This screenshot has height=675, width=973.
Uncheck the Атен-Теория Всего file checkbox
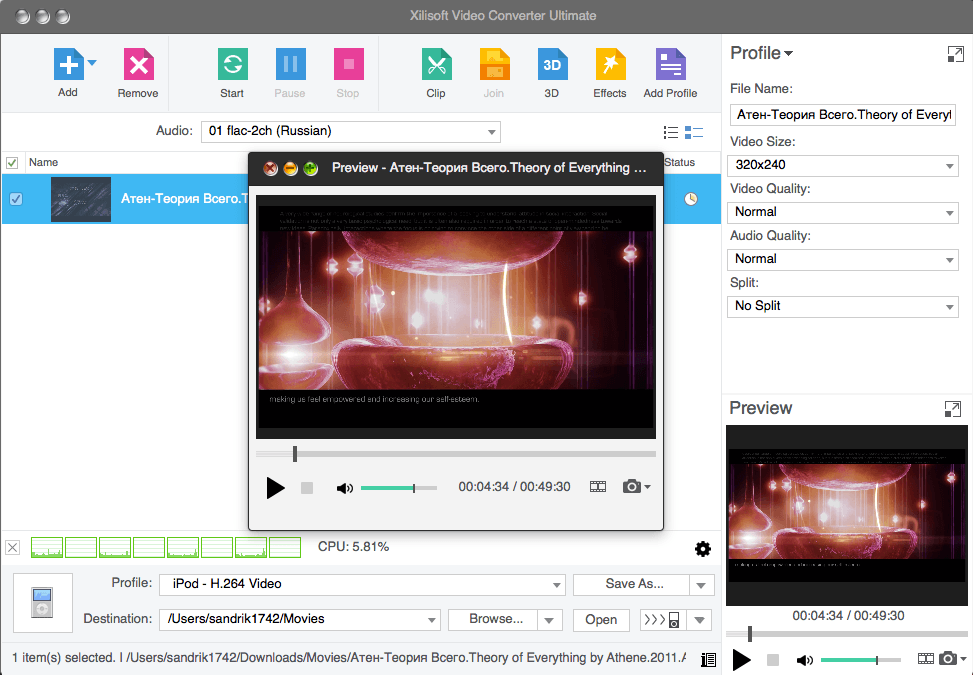coord(16,199)
